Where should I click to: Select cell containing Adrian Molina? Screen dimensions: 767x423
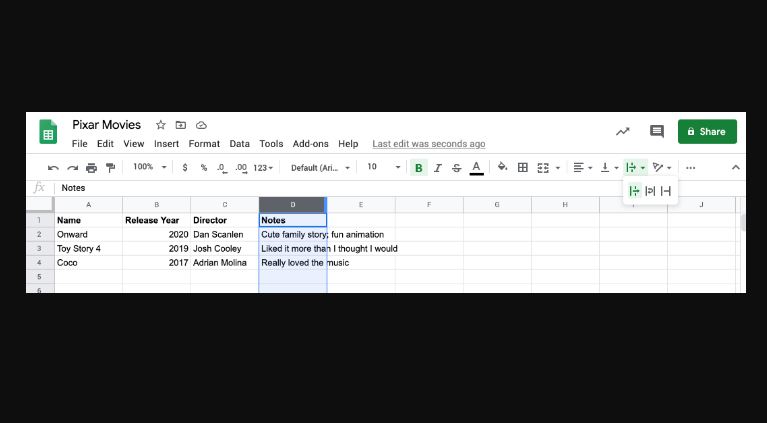pyautogui.click(x=225, y=263)
